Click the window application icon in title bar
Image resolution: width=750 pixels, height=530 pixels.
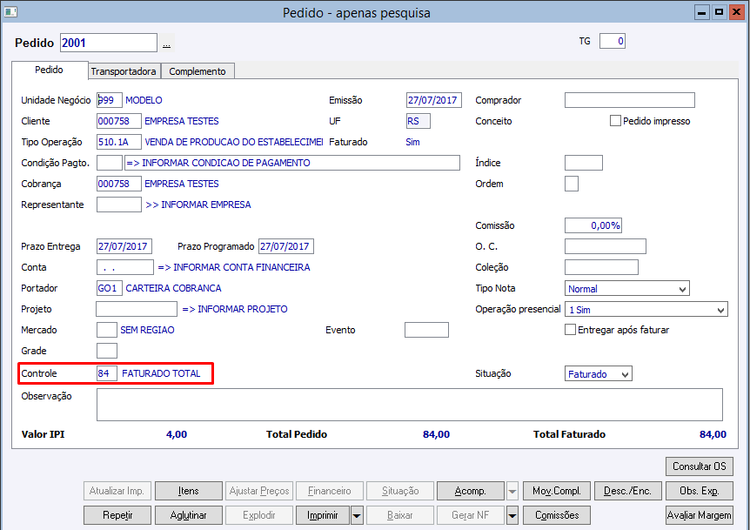tap(11, 11)
